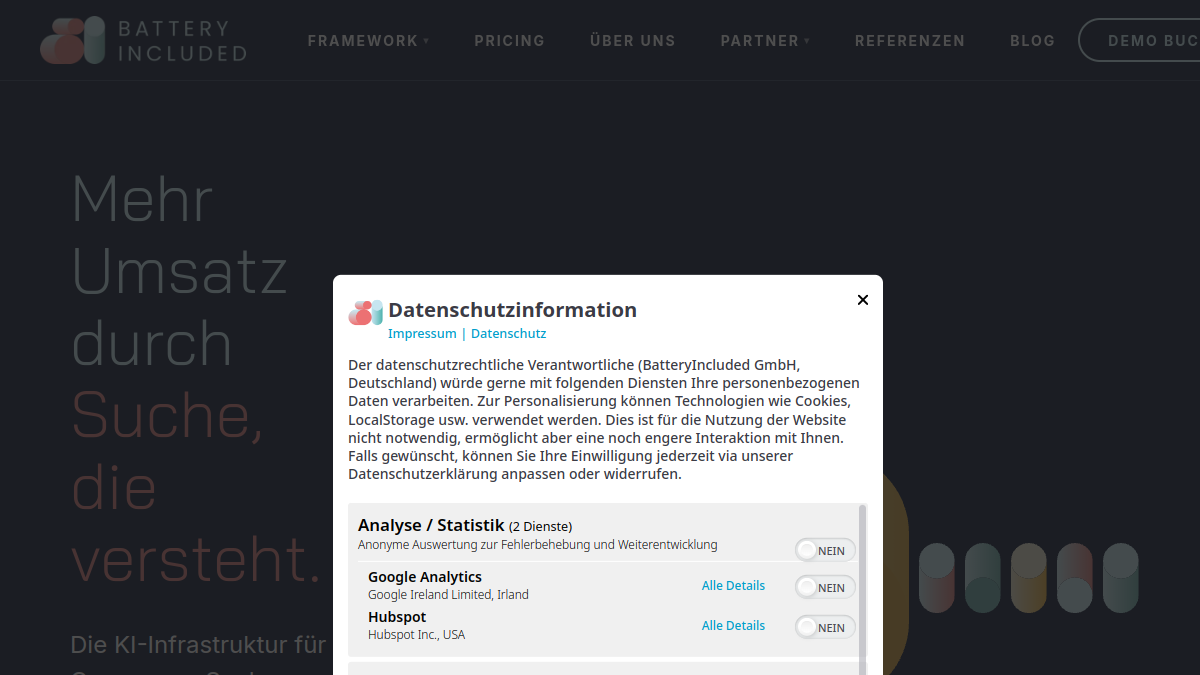Click 'Hubspot Inc., USA' text
The image size is (1200, 675).
coord(416,635)
